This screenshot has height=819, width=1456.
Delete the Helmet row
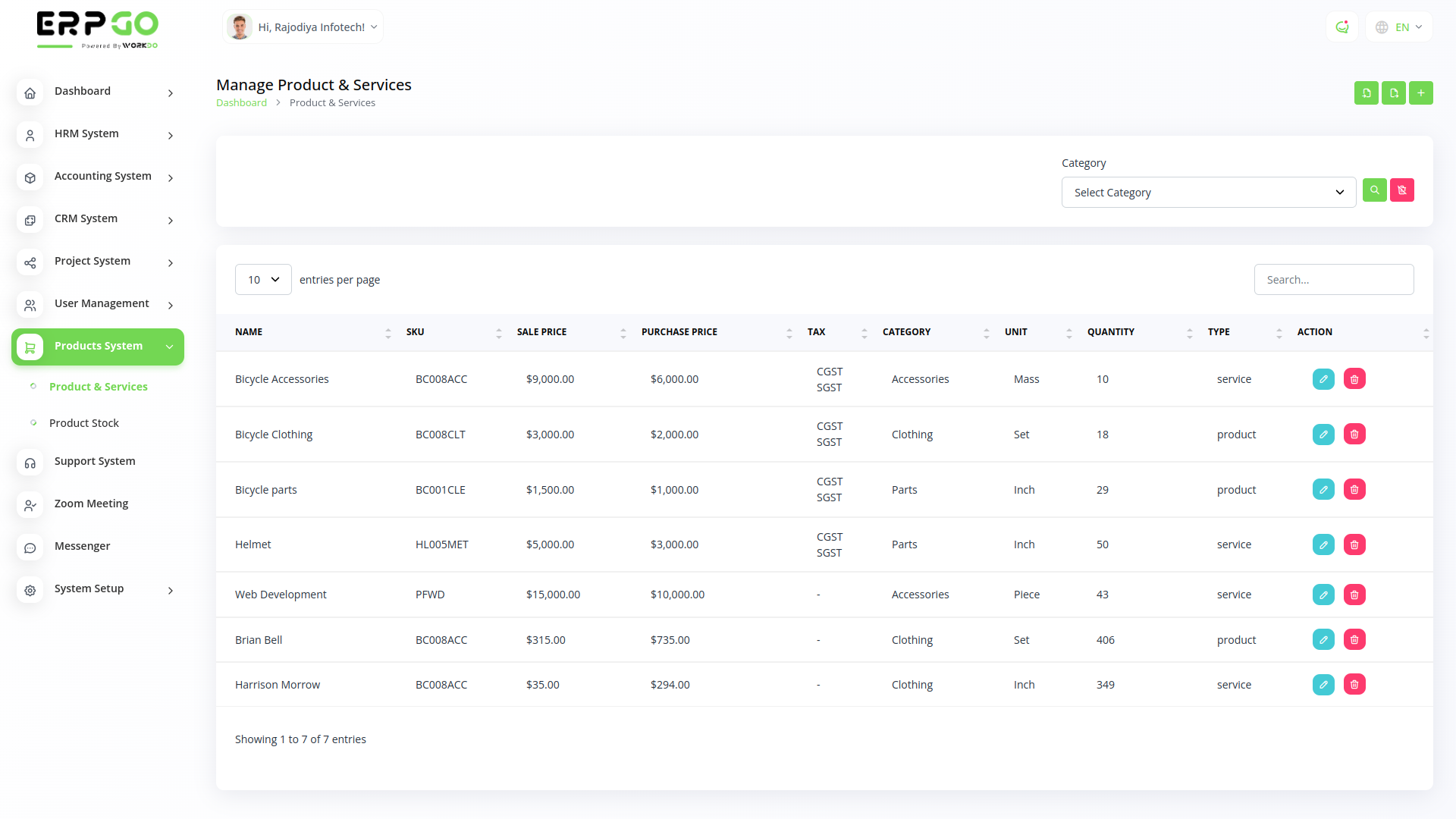click(x=1354, y=544)
